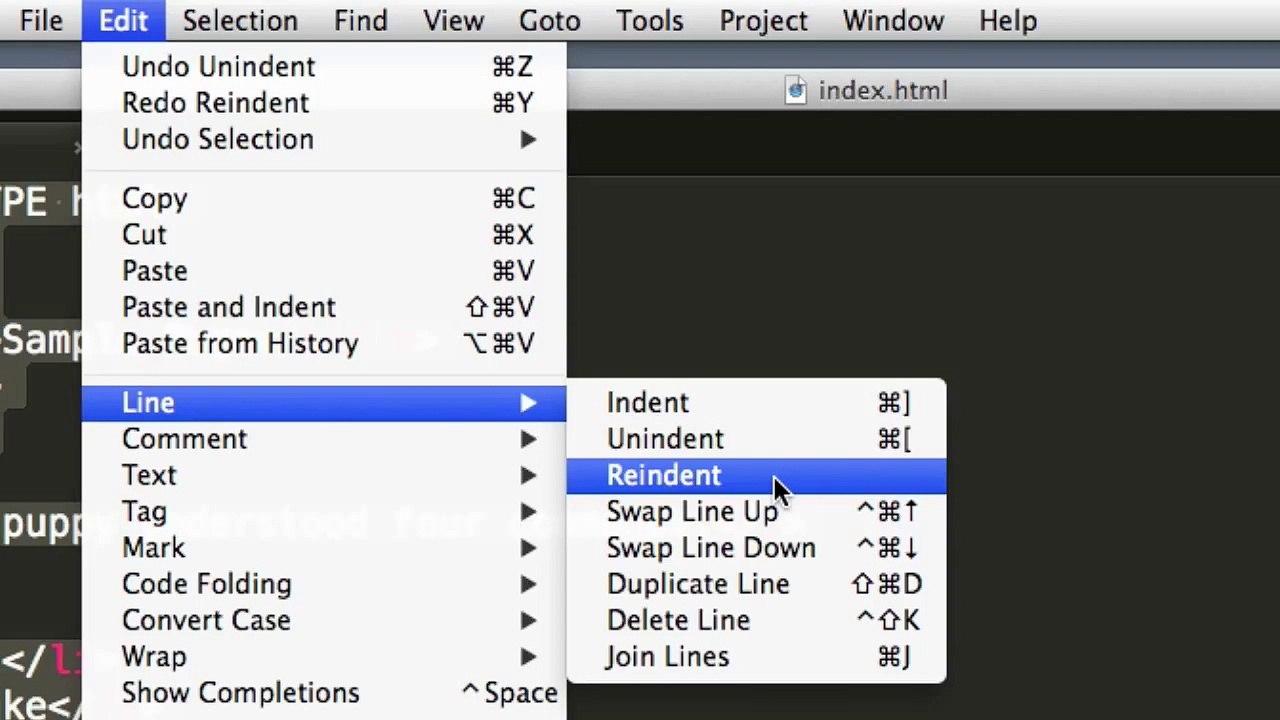Viewport: 1280px width, 720px height.
Task: Select Duplicate Line option
Action: coord(756,584)
